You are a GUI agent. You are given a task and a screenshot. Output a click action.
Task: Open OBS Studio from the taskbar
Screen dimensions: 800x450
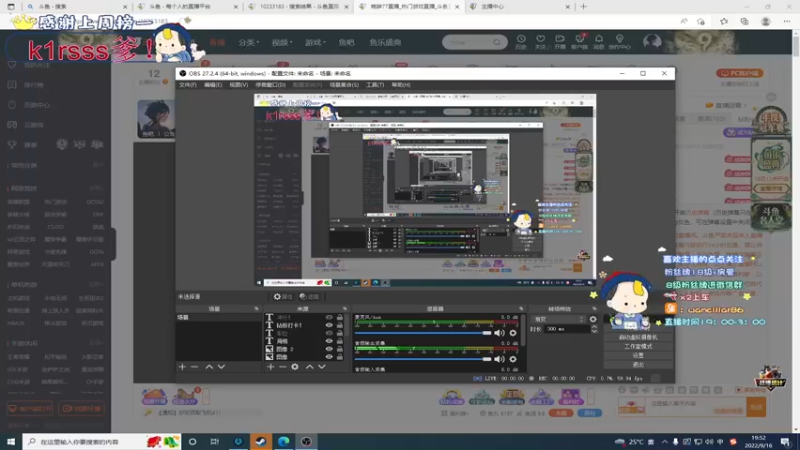click(306, 441)
